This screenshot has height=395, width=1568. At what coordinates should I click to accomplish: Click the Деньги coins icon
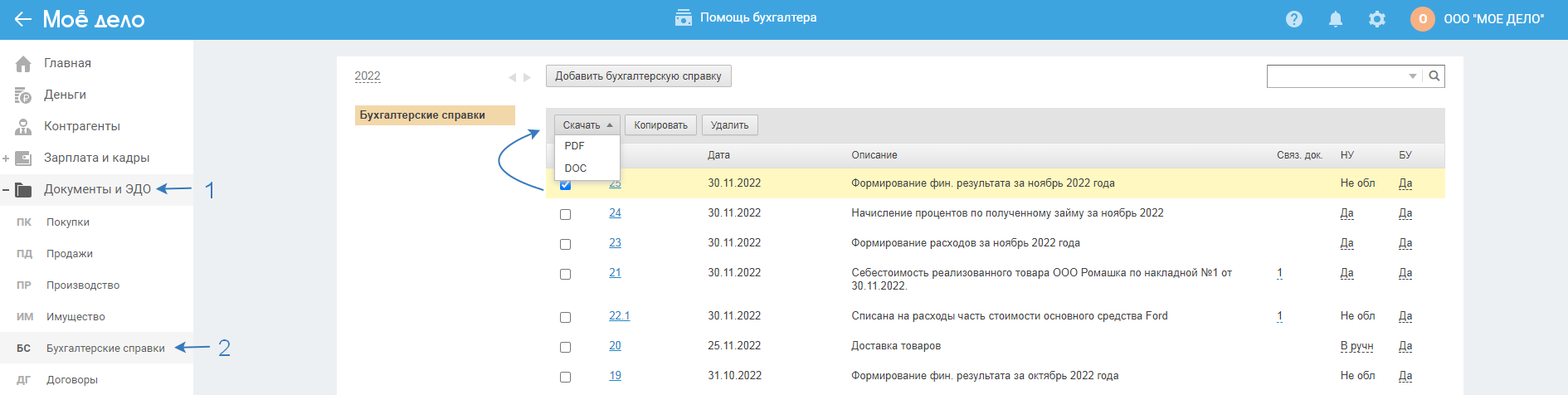[x=23, y=95]
